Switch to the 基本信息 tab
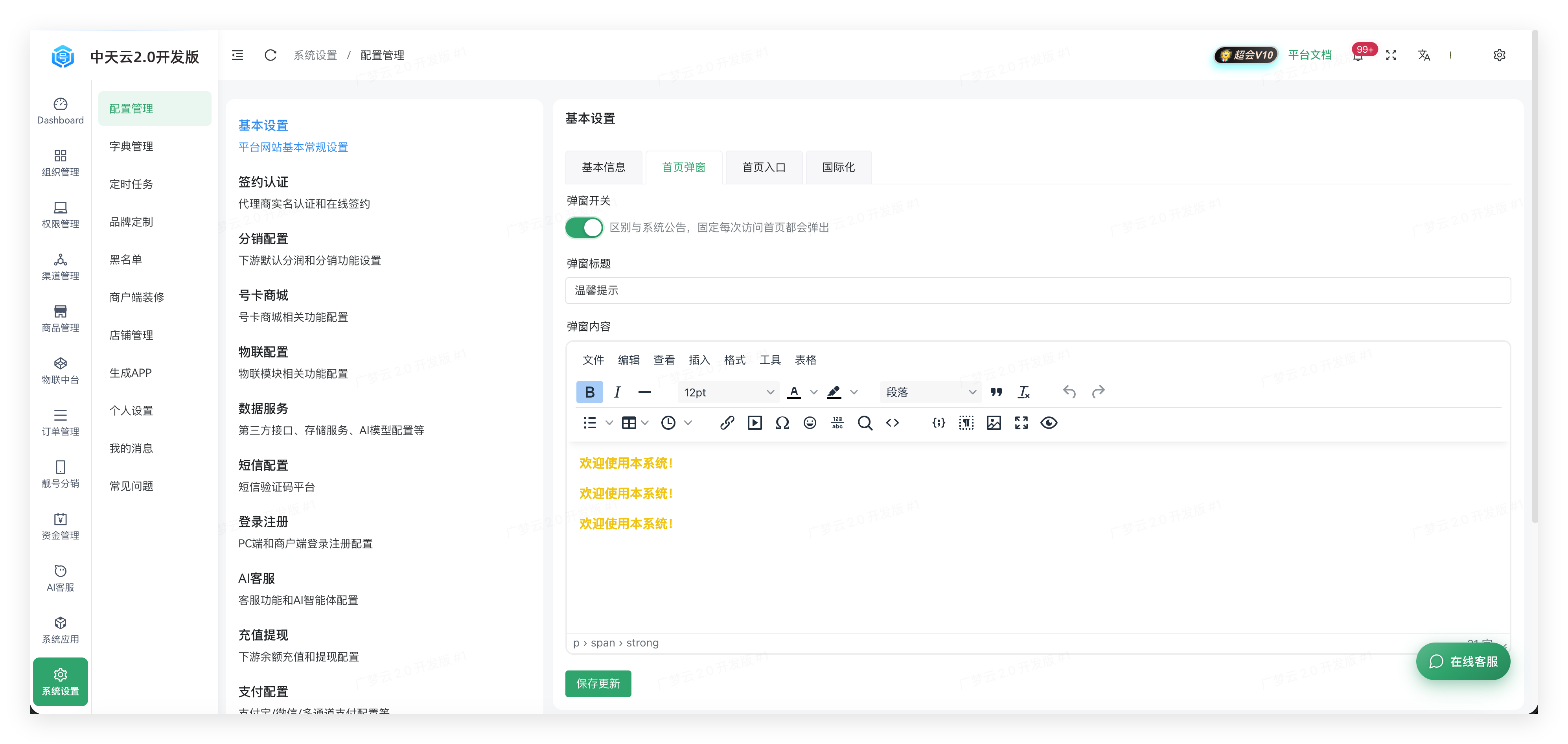The width and height of the screenshot is (1568, 744). click(603, 167)
